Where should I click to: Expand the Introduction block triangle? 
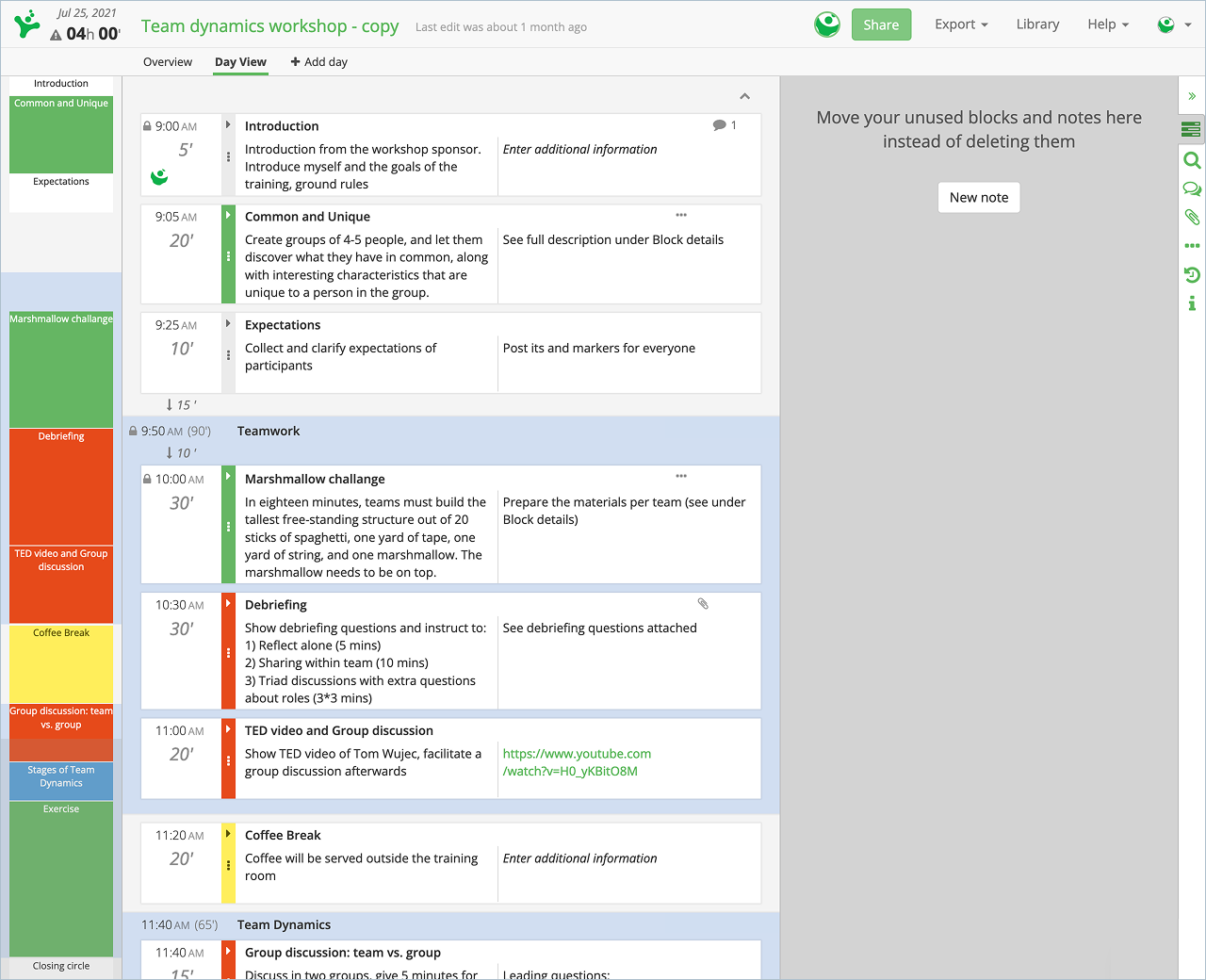point(228,124)
